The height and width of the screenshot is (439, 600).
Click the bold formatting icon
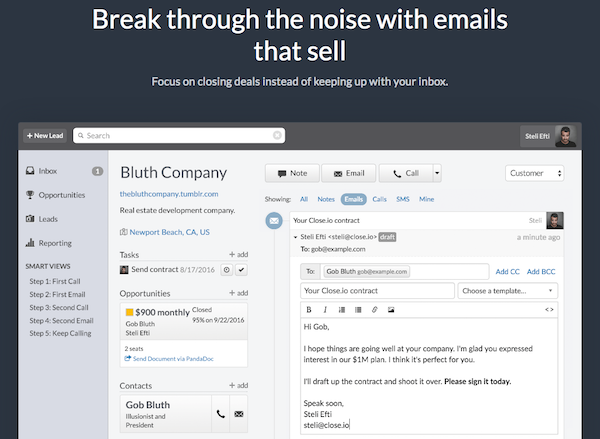coord(309,310)
